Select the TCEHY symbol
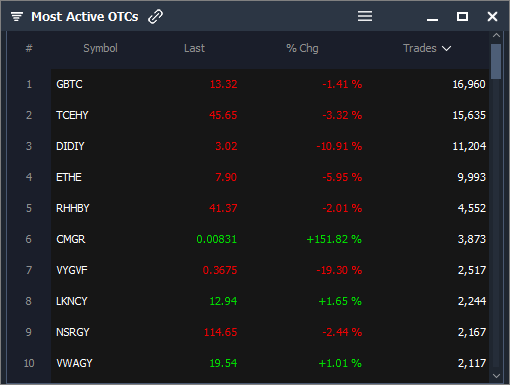510x385 pixels. pyautogui.click(x=72, y=115)
